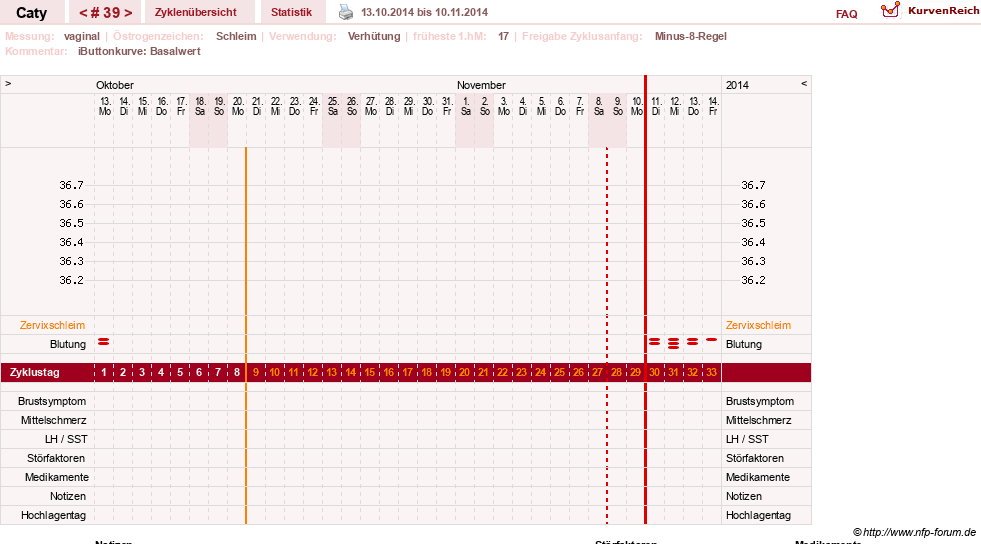Viewport: 981px width, 544px height.
Task: Click date header 25. Sa
Action: point(333,106)
